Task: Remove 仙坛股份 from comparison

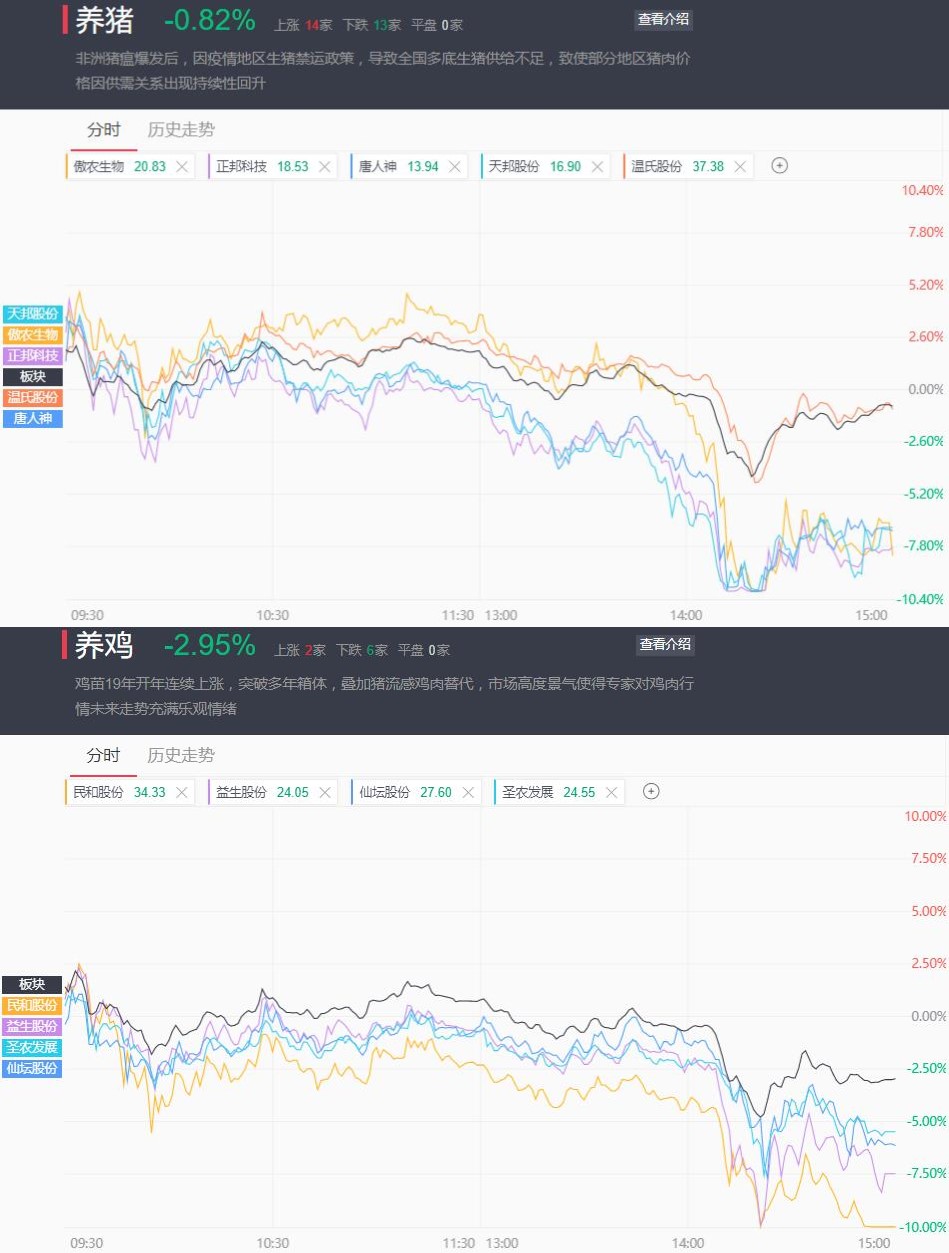Action: 468,793
